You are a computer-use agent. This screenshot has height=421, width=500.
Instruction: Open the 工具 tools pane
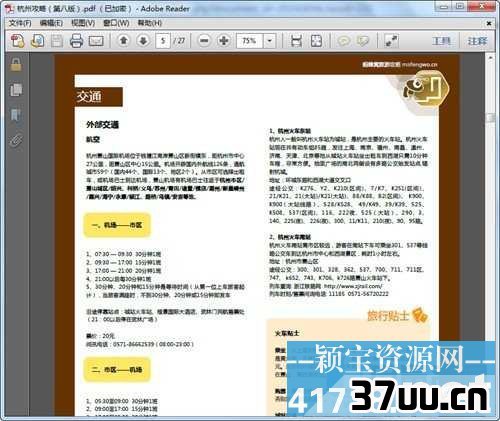pyautogui.click(x=441, y=41)
